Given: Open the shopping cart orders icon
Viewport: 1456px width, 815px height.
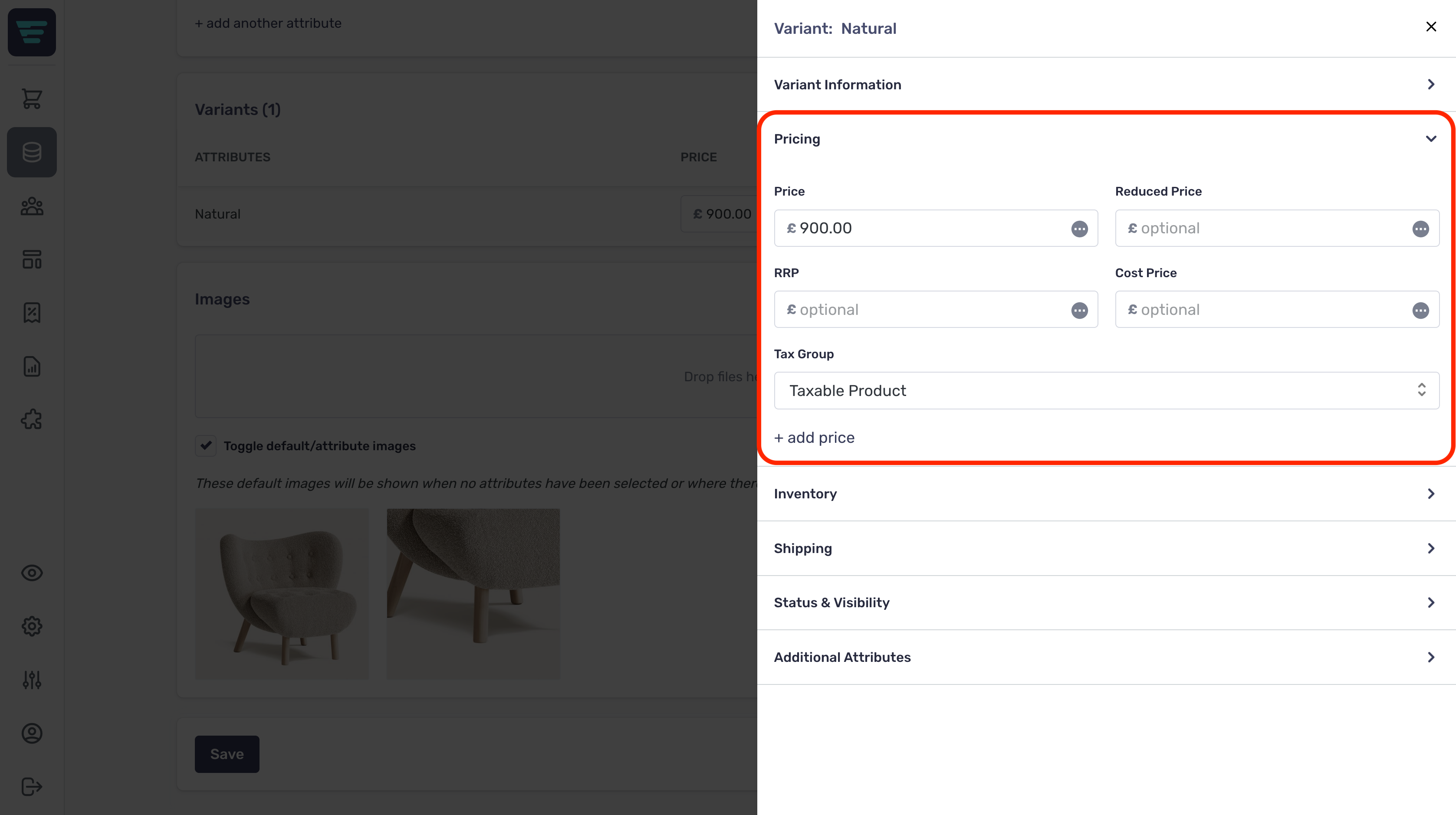Looking at the screenshot, I should (x=32, y=99).
